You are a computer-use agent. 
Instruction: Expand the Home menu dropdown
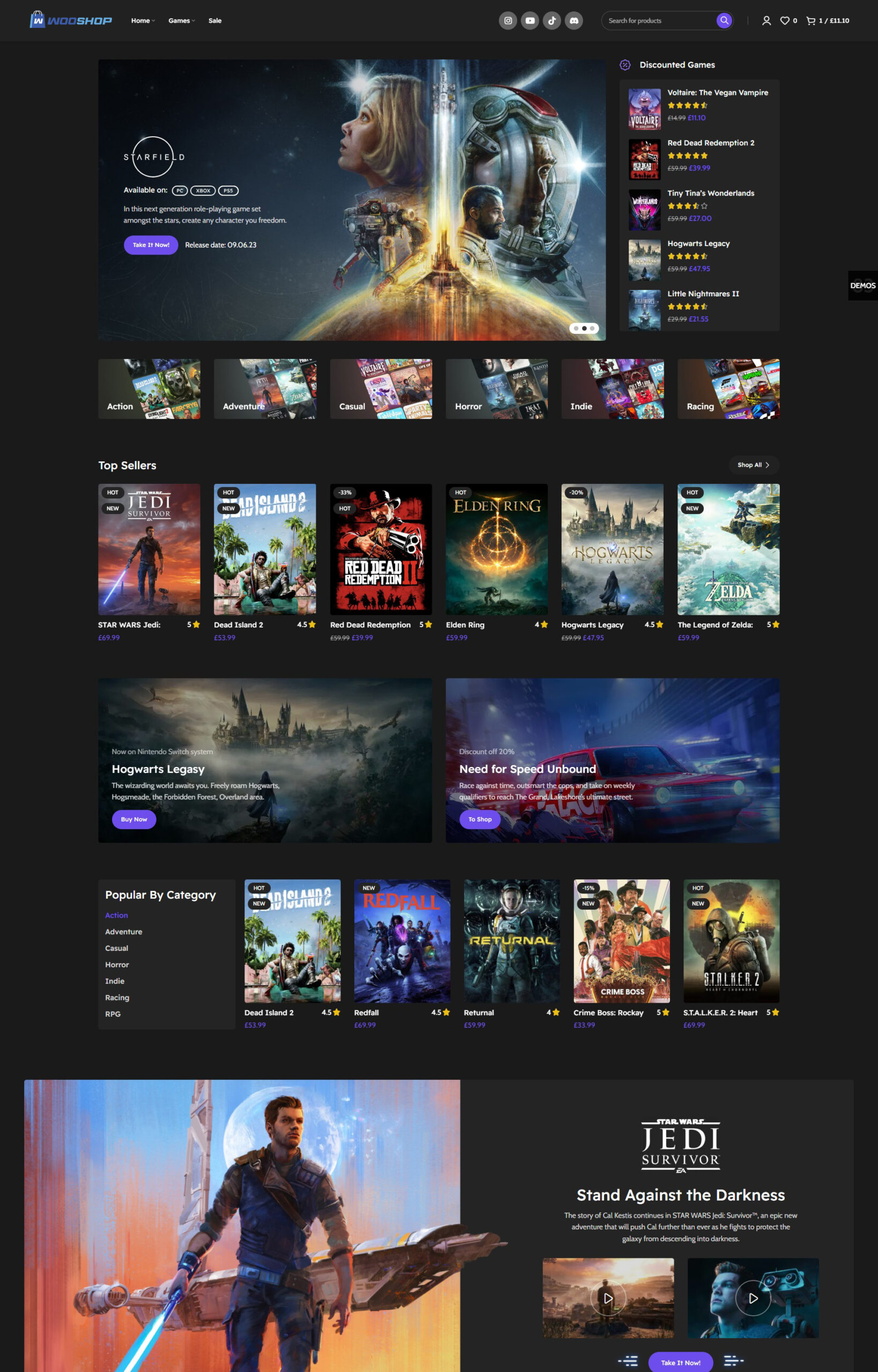143,20
